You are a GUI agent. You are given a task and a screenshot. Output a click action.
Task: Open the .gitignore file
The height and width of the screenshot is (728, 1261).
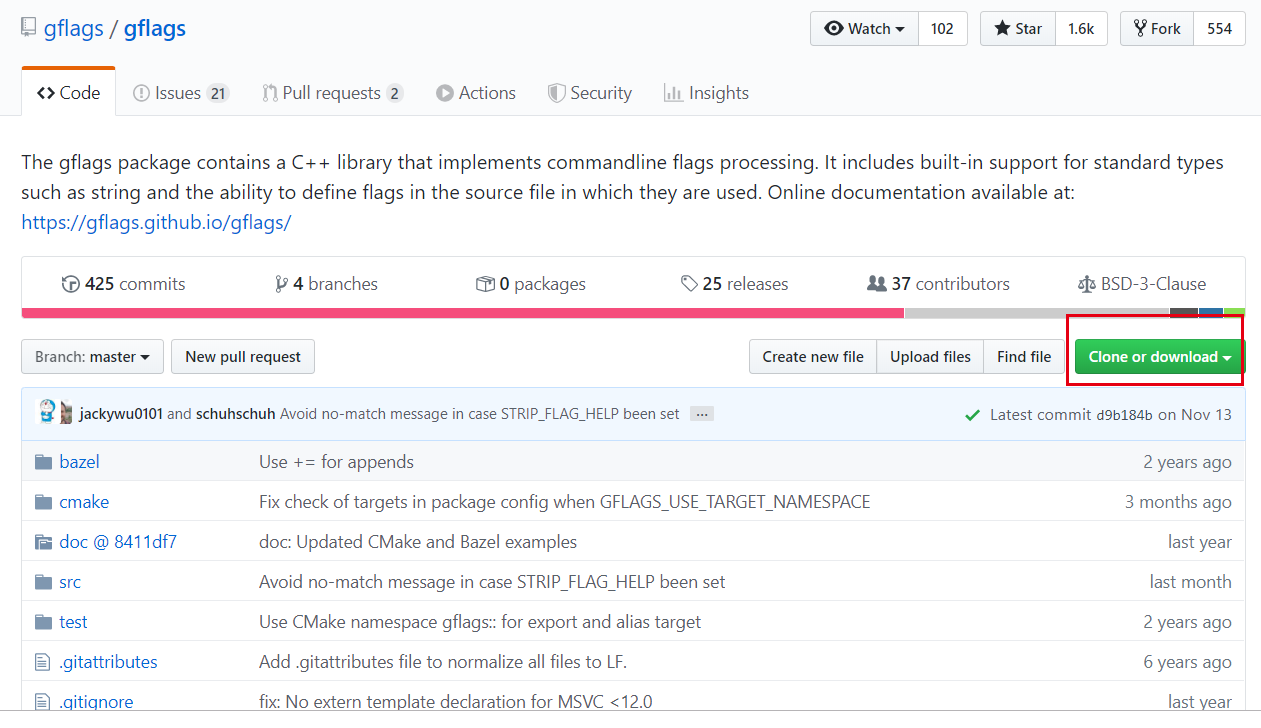pos(96,702)
